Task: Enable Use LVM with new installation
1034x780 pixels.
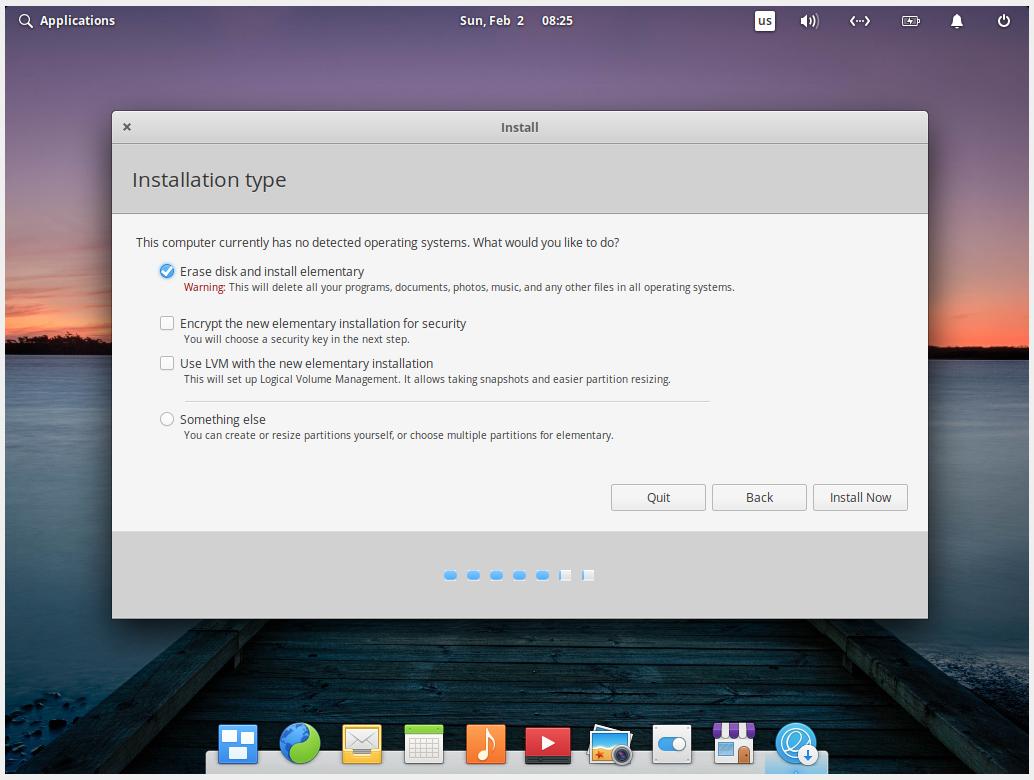Action: tap(167, 363)
